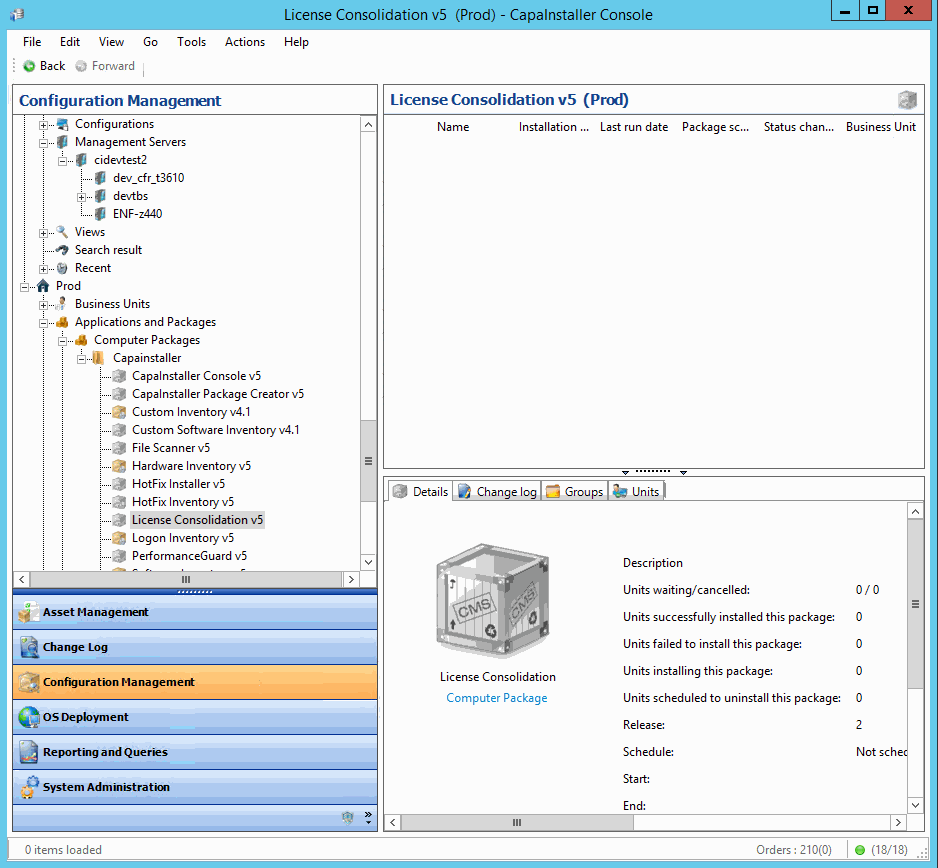
Task: Open the Edit menu
Action: click(70, 42)
